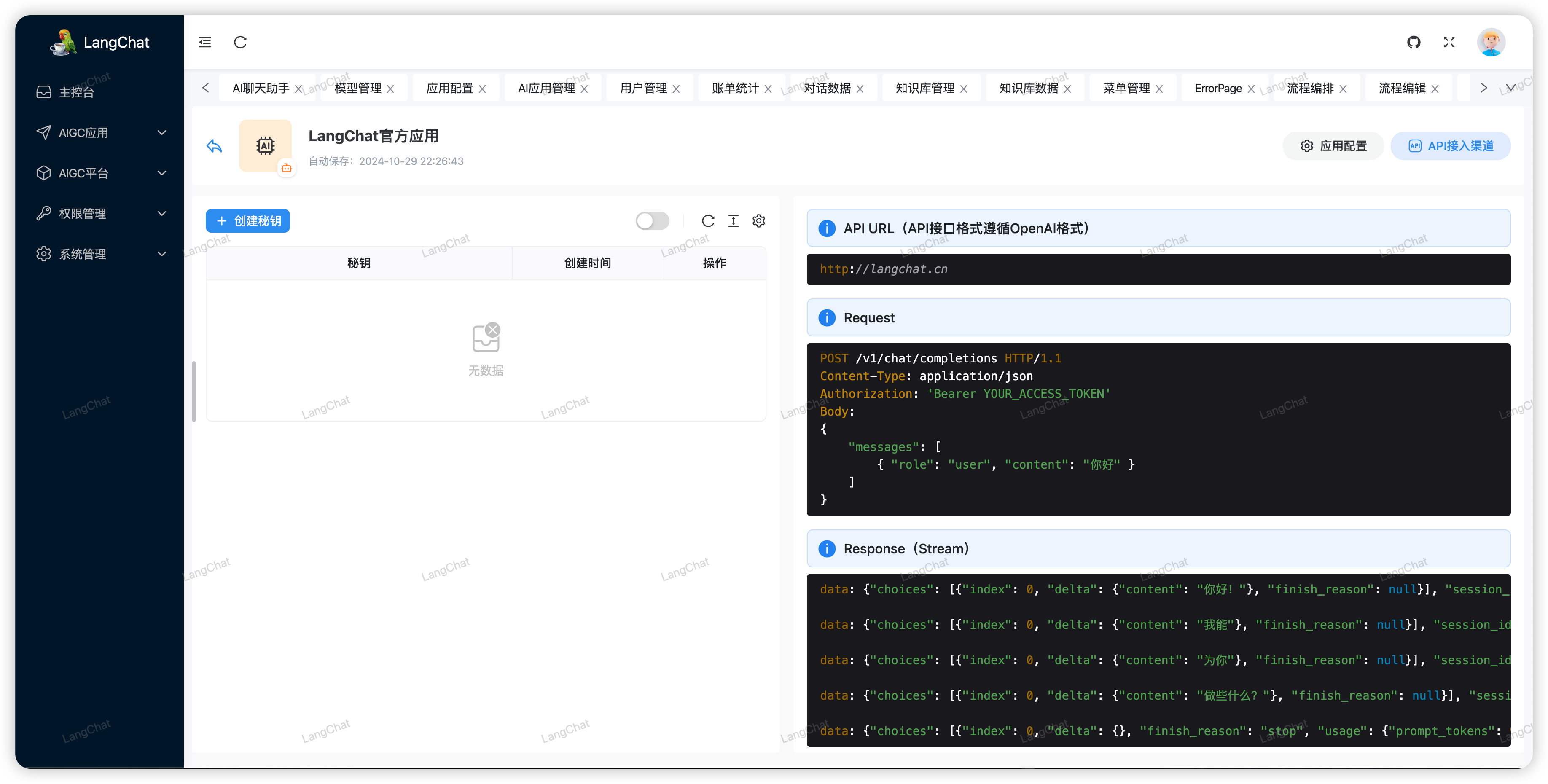Close the 流程编排 tab

(x=1344, y=89)
